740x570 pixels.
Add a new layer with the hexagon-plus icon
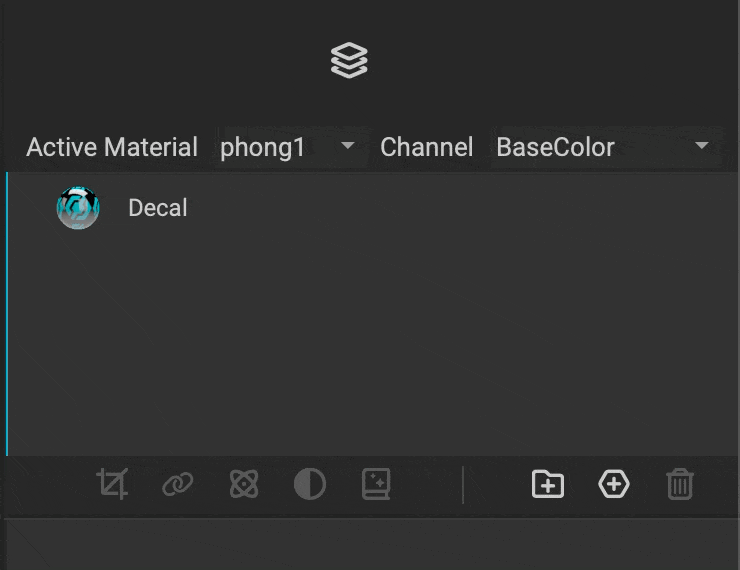coord(614,485)
